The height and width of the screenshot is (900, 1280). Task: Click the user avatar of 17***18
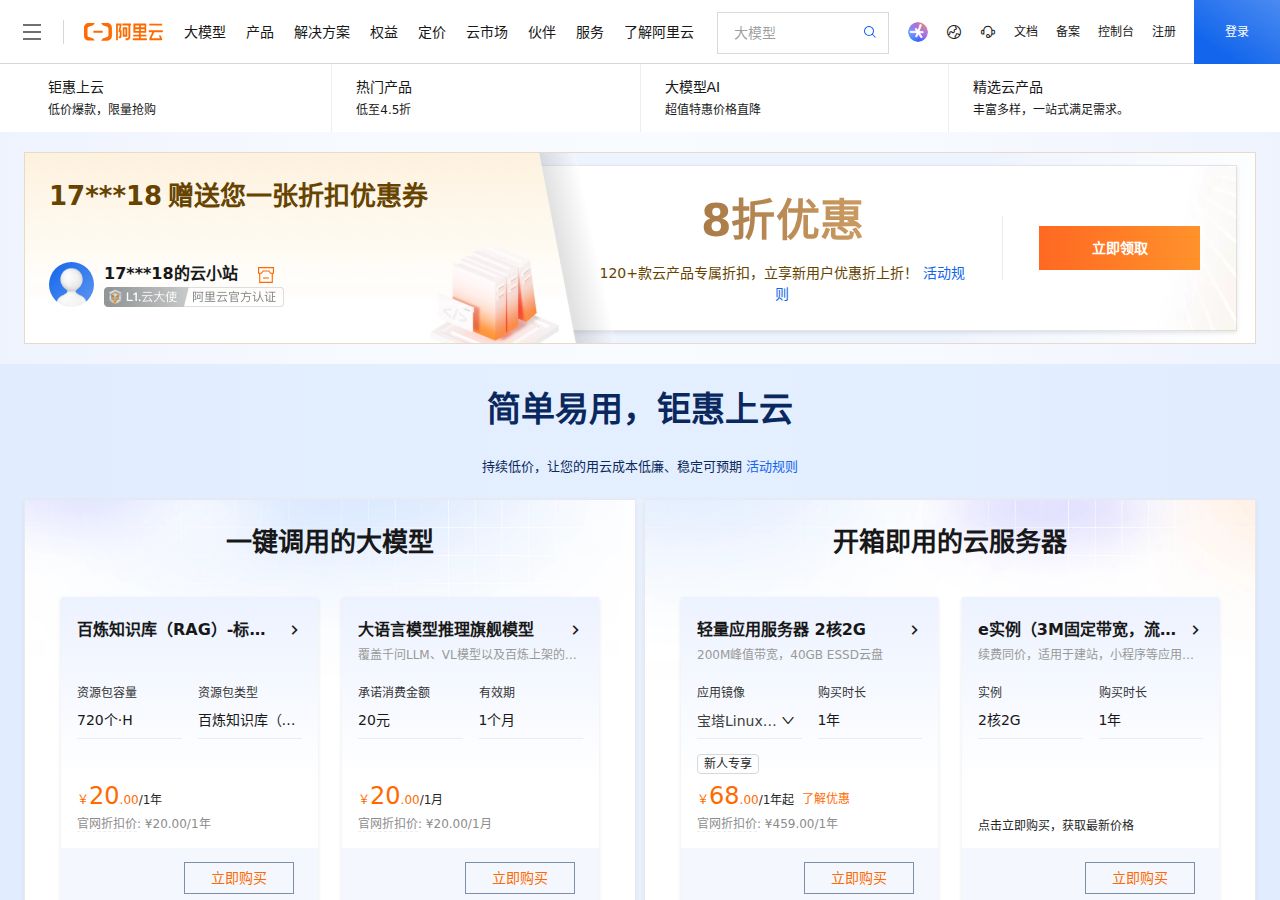[x=72, y=284]
